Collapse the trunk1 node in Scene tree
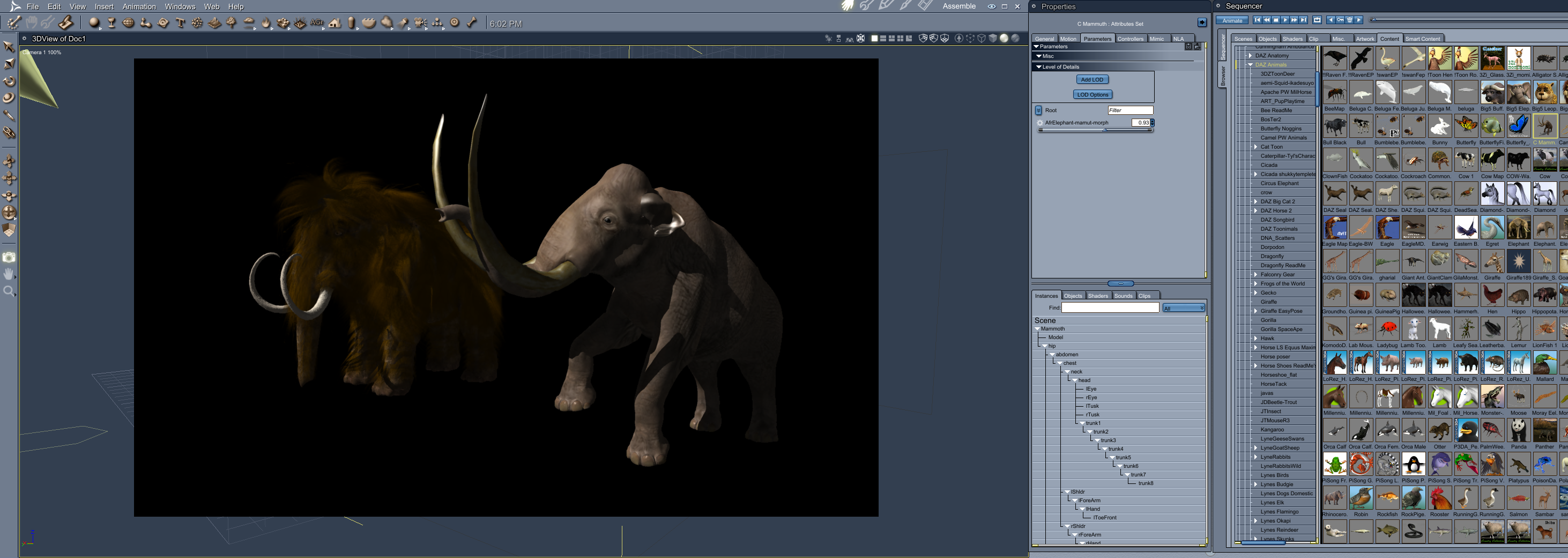 point(1082,423)
